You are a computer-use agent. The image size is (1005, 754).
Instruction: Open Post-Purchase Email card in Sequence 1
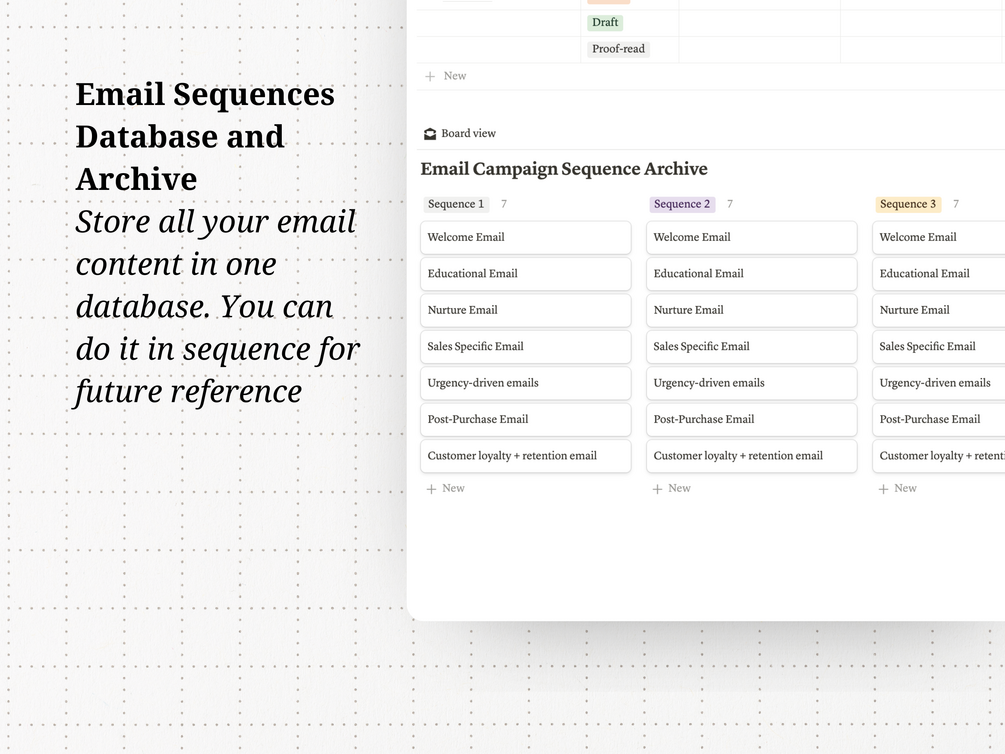coord(526,419)
